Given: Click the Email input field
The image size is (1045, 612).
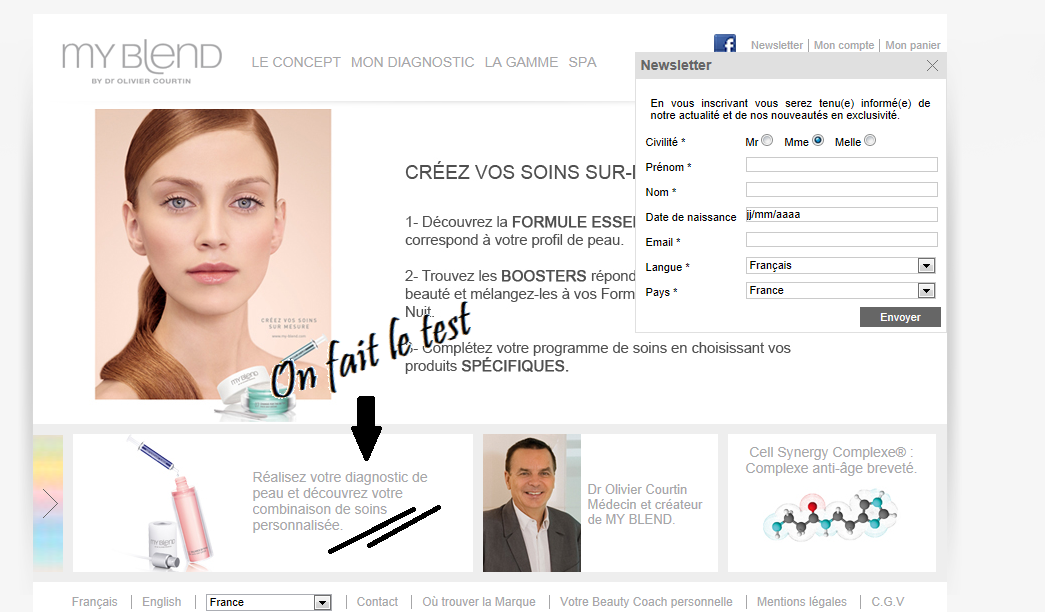Looking at the screenshot, I should pyautogui.click(x=841, y=240).
